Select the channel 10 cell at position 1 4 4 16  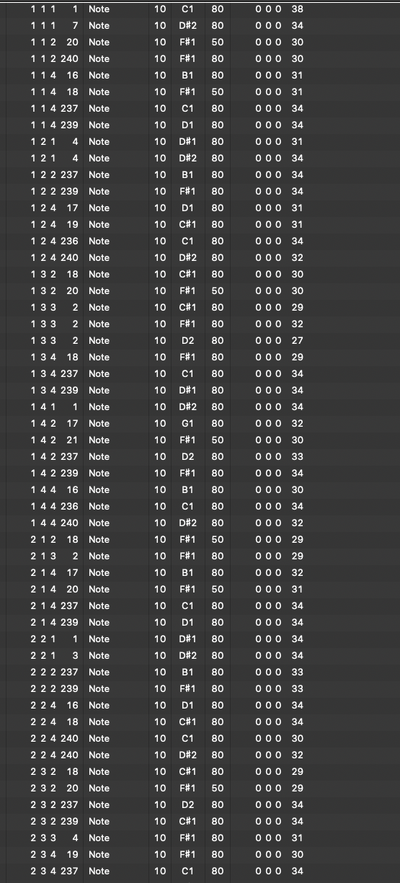(160, 490)
